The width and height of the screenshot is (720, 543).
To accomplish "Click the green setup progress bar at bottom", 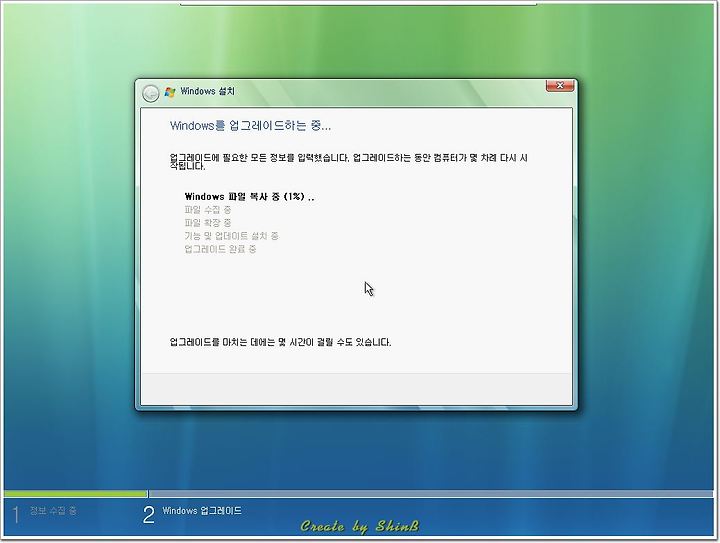I will point(76,494).
